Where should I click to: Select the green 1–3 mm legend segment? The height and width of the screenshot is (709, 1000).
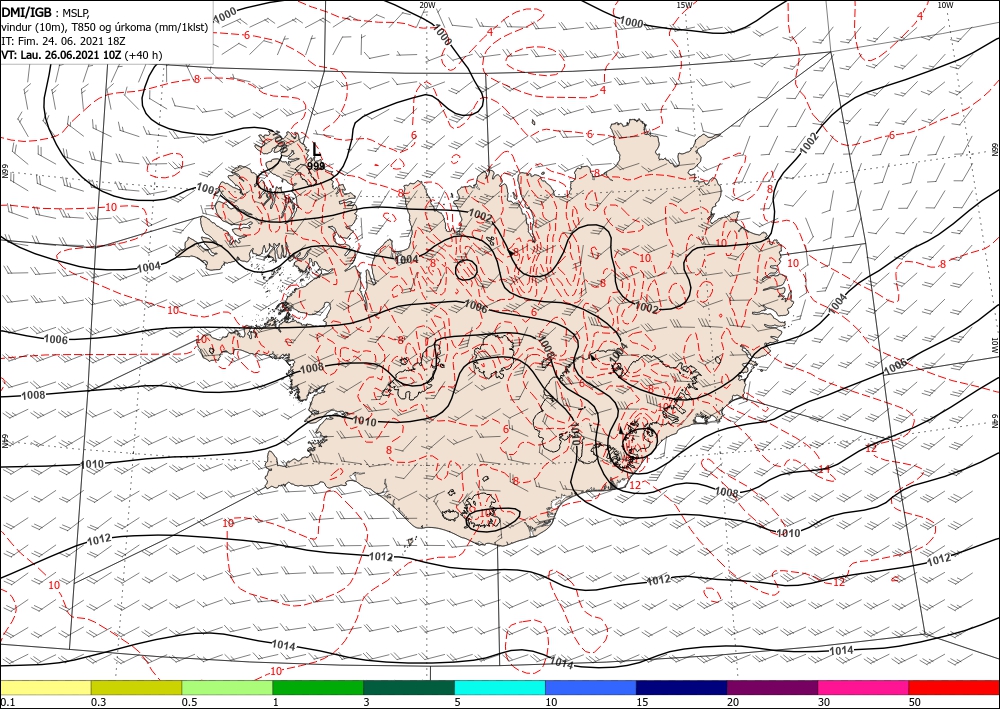pos(318,687)
